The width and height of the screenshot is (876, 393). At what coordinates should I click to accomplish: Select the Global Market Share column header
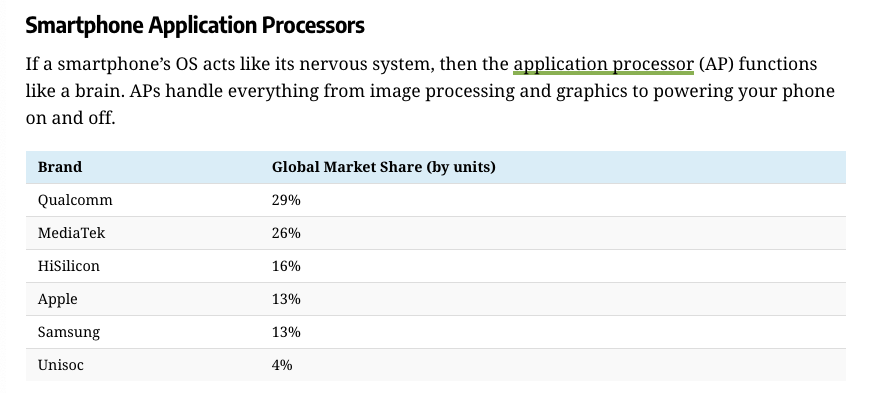click(384, 167)
